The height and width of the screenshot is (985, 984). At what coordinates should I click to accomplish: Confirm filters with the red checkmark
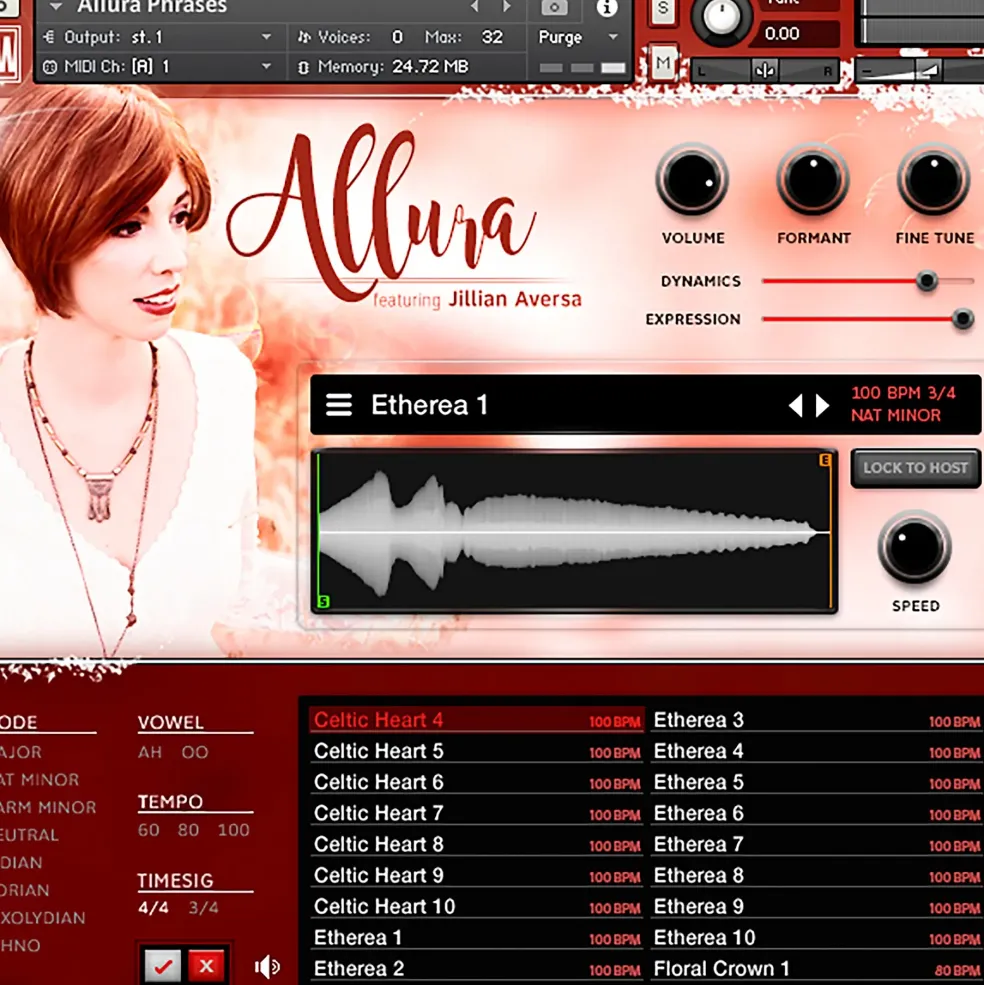[163, 966]
